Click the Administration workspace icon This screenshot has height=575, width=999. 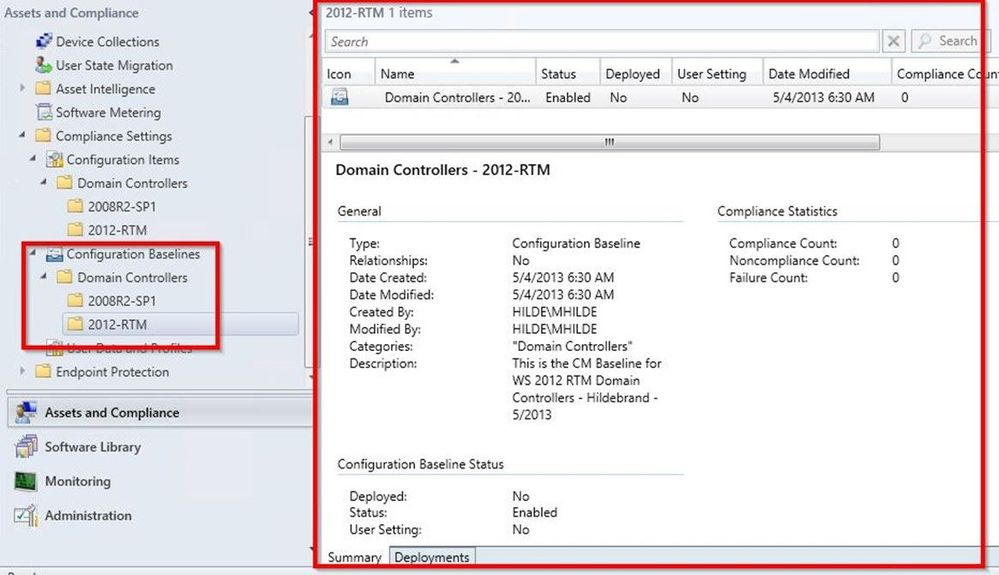[x=26, y=515]
